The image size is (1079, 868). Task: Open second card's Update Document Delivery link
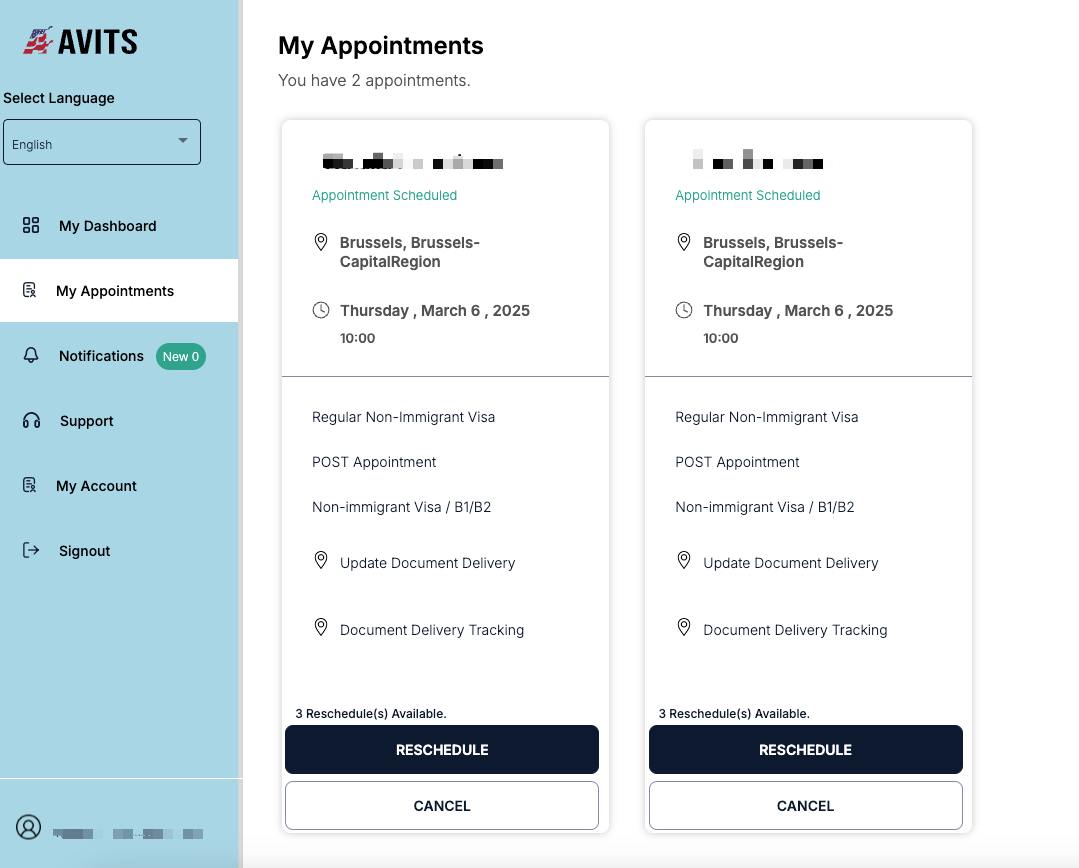tap(790, 563)
